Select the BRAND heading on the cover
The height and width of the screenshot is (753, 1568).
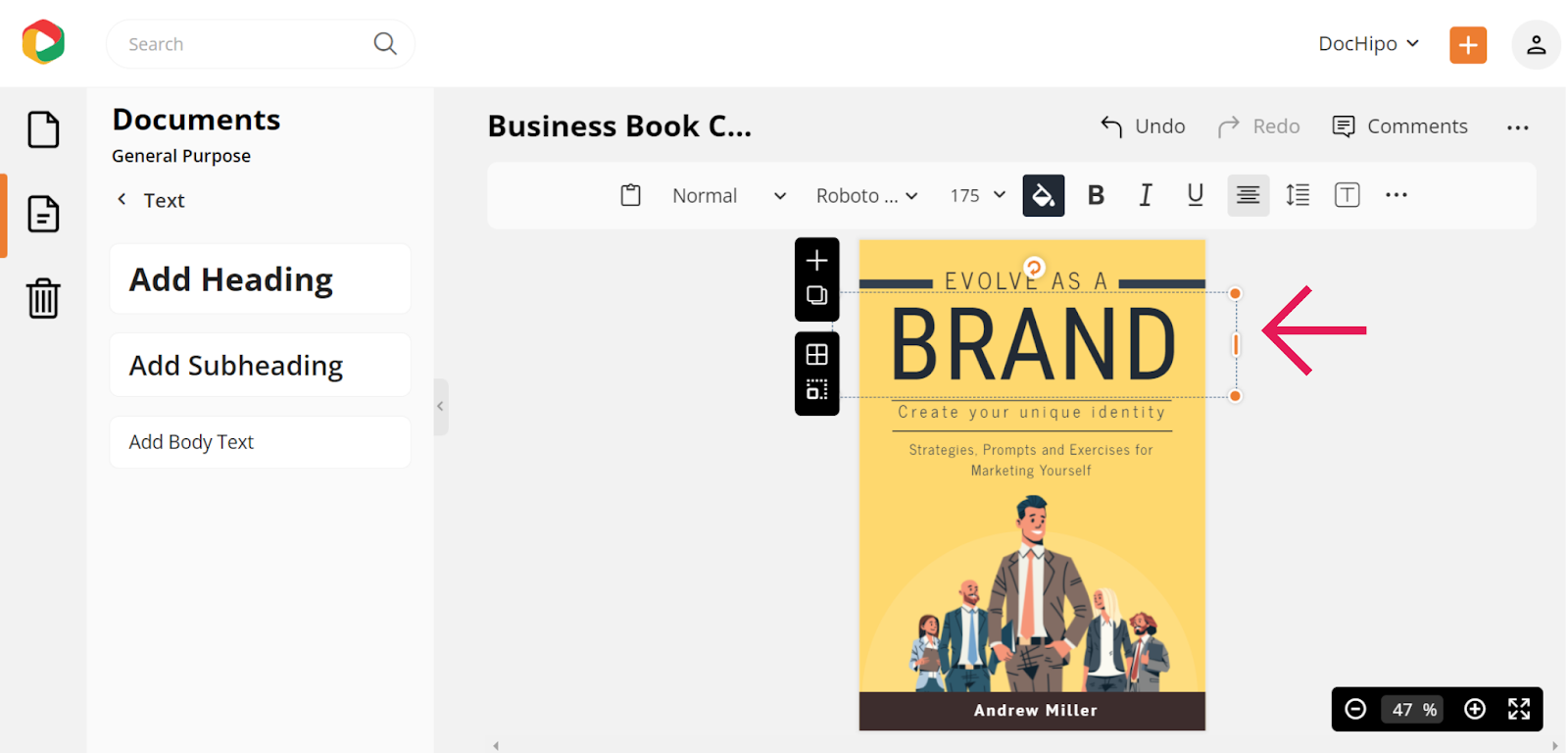(x=1033, y=344)
